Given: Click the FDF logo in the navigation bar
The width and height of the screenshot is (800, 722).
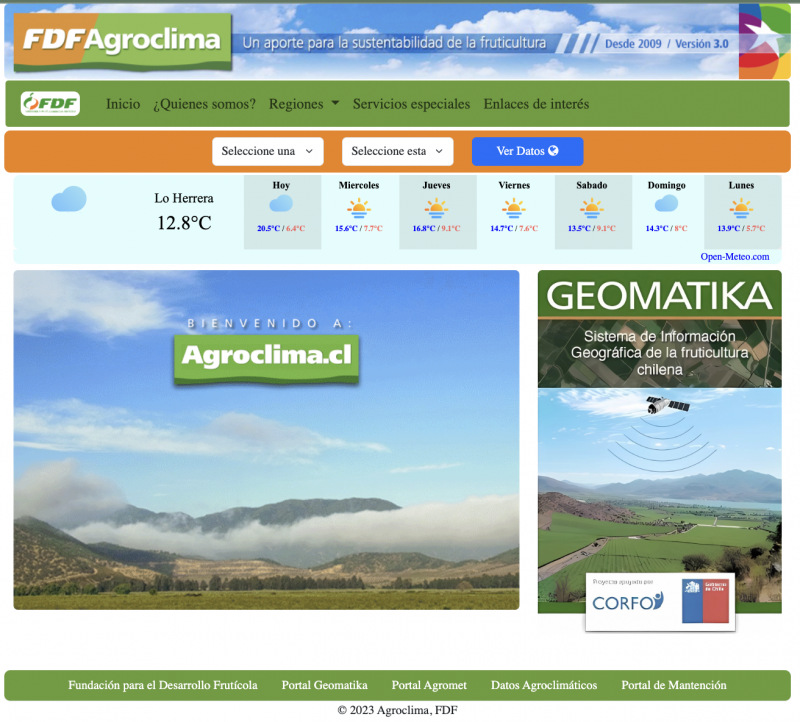Looking at the screenshot, I should point(50,104).
